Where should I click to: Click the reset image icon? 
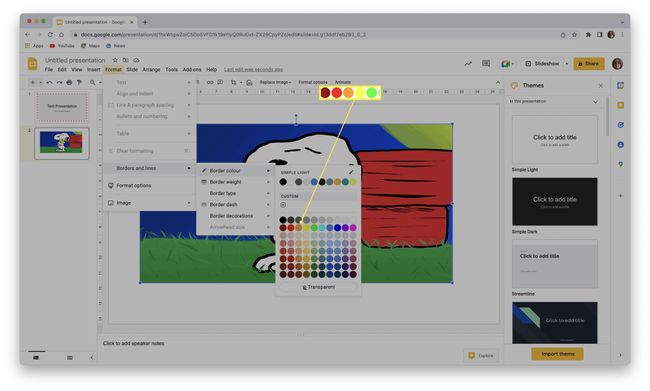click(x=249, y=82)
